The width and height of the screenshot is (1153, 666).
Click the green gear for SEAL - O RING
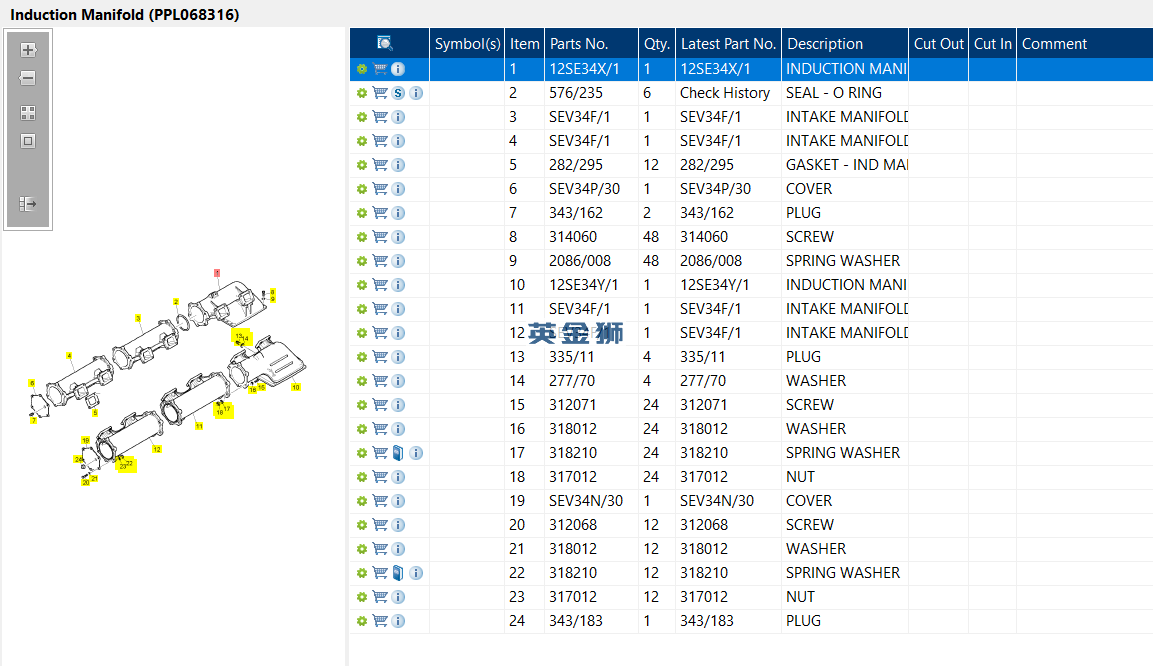(x=362, y=93)
